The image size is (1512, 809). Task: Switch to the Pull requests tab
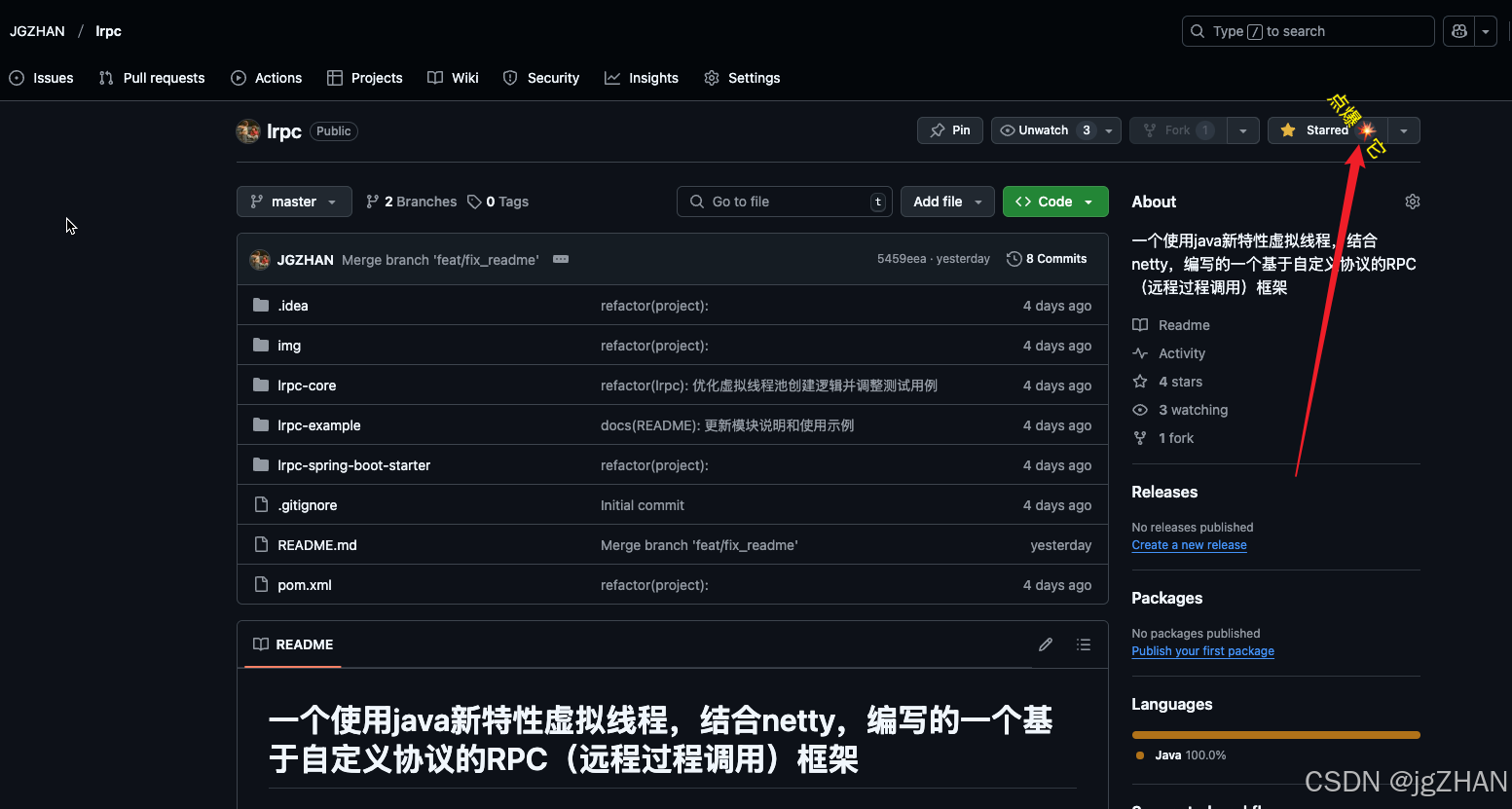[152, 78]
